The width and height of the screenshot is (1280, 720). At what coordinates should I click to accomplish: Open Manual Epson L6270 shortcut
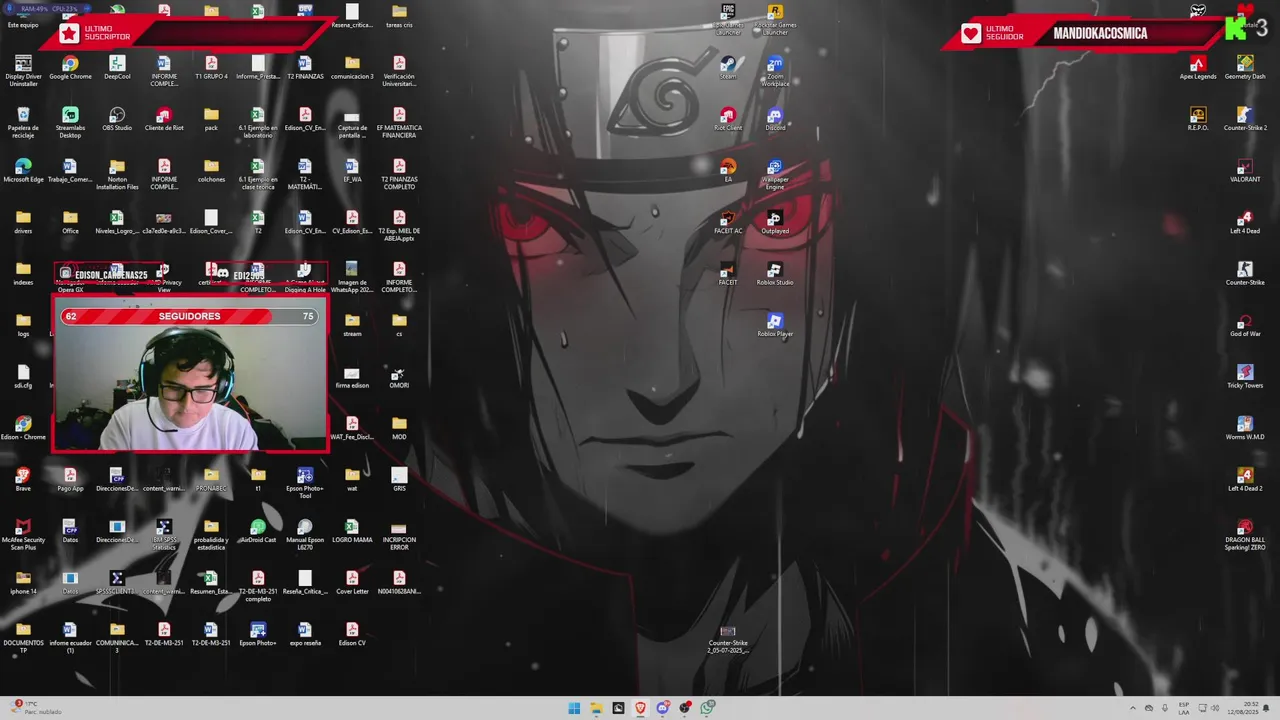305,535
